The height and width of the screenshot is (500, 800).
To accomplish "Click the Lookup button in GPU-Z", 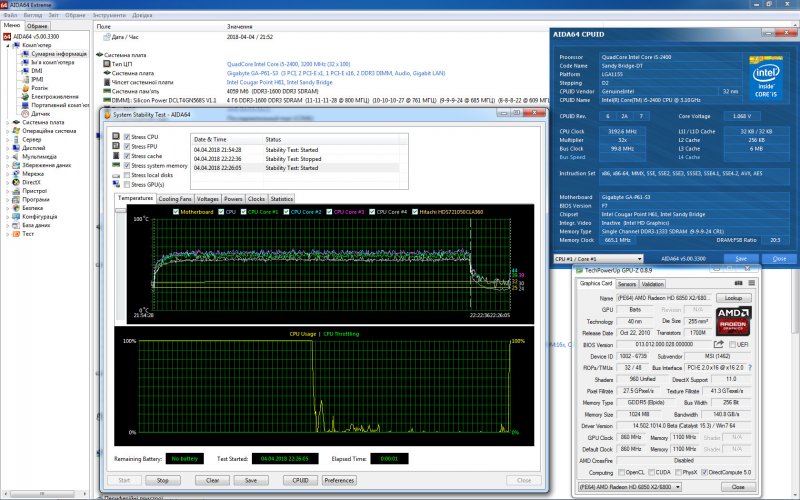I will tap(734, 297).
